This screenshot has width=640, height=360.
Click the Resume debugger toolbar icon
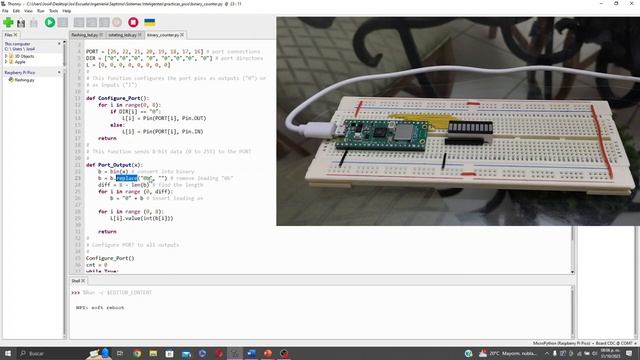(117, 22)
